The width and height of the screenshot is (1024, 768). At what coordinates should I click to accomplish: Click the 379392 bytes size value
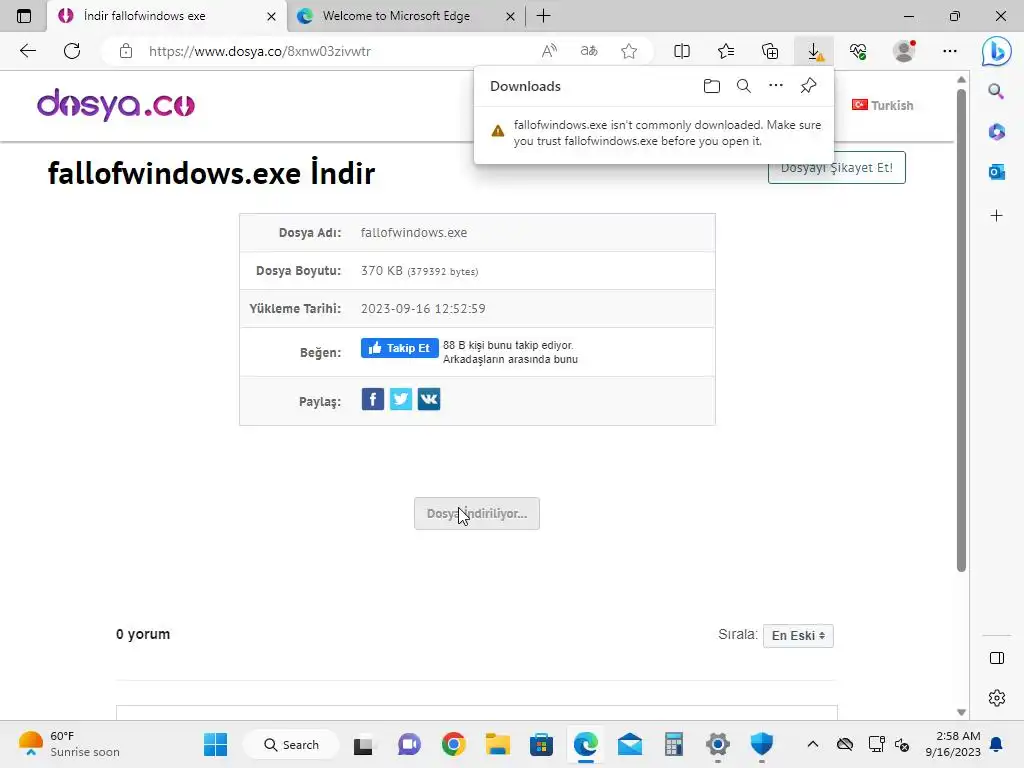coord(443,272)
